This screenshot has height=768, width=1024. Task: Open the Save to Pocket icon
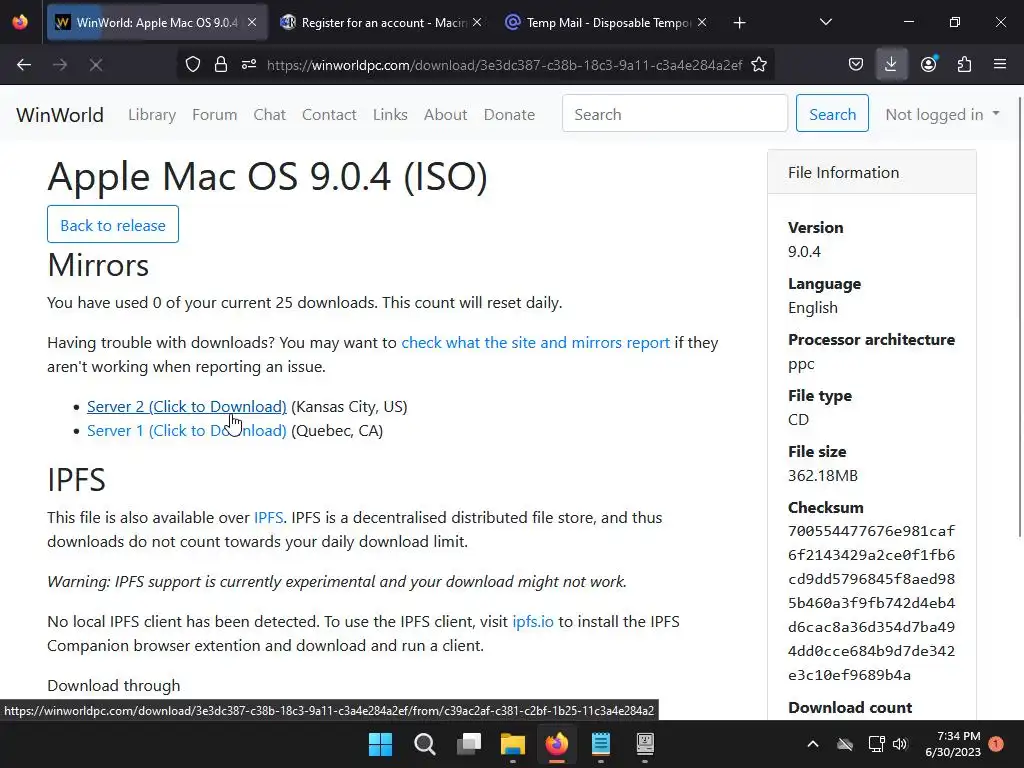click(x=856, y=65)
